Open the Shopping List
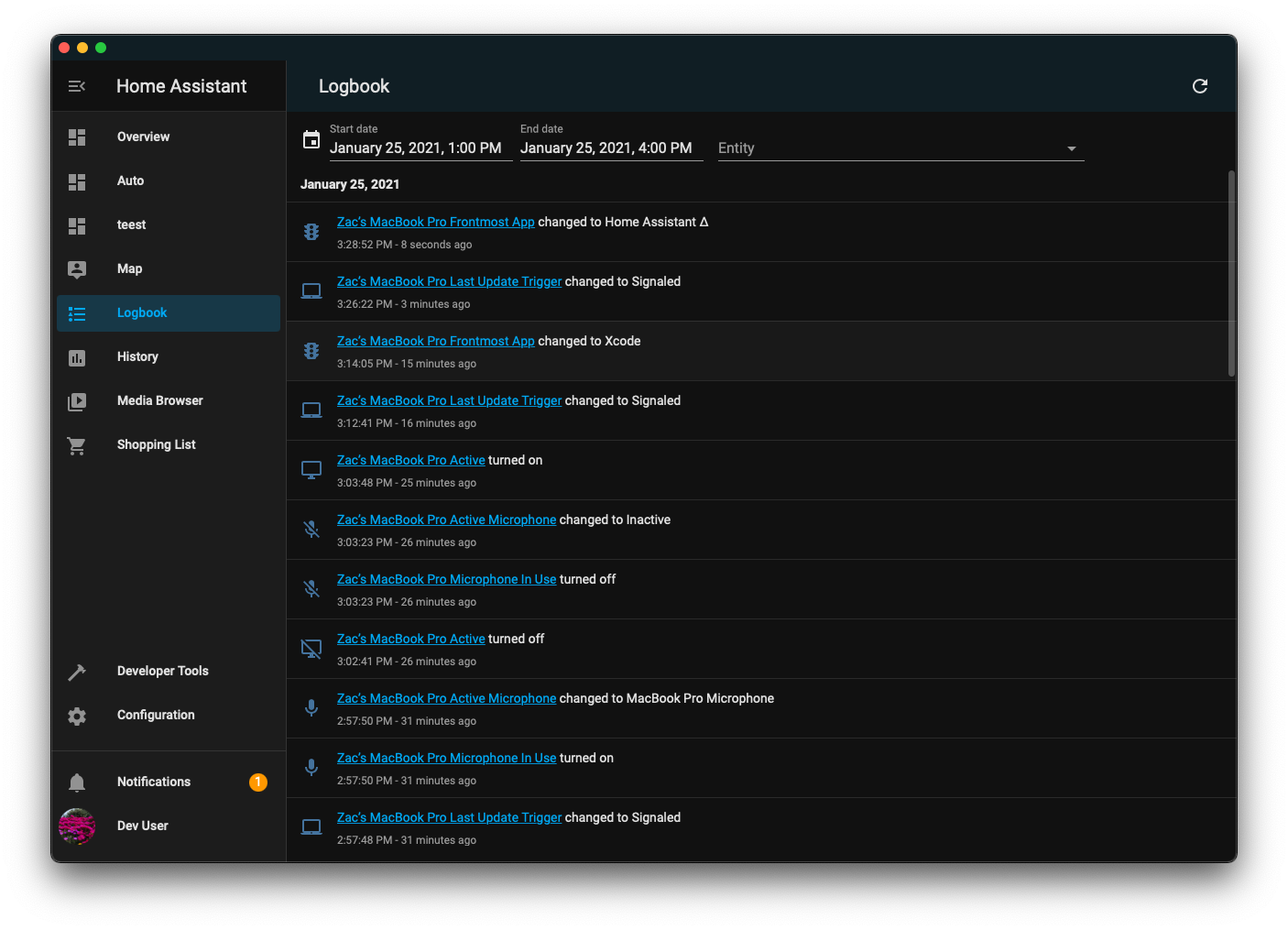The width and height of the screenshot is (1288, 930). (169, 445)
